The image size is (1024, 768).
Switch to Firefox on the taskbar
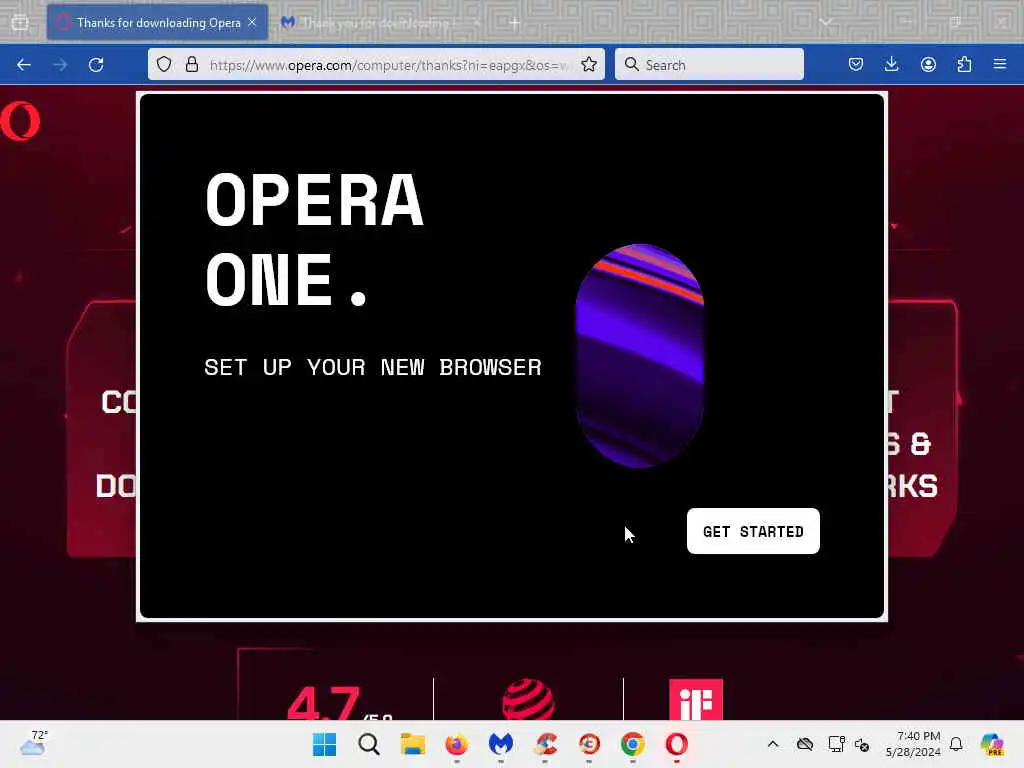coord(456,744)
